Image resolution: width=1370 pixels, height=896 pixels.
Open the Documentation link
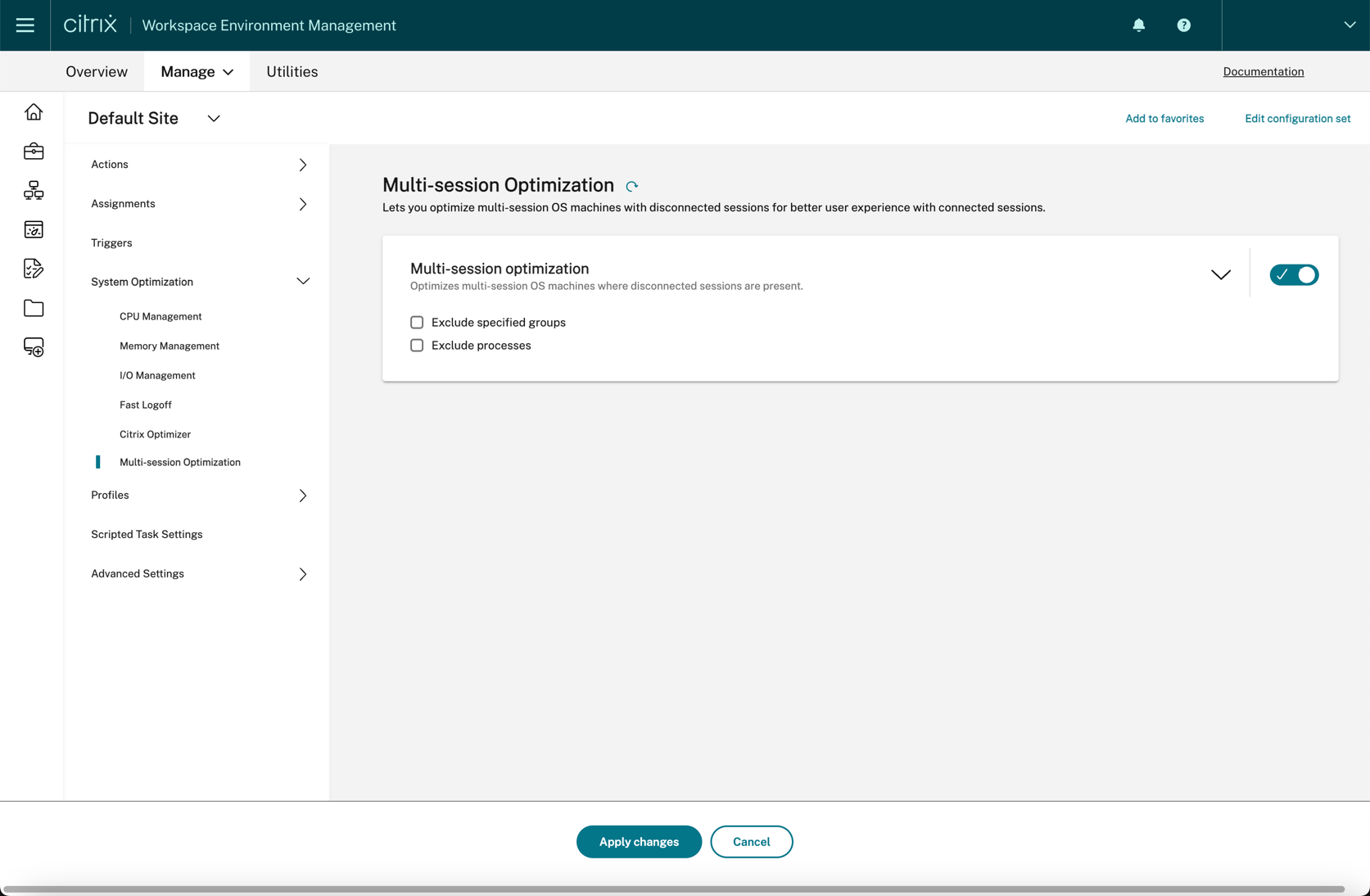point(1264,71)
